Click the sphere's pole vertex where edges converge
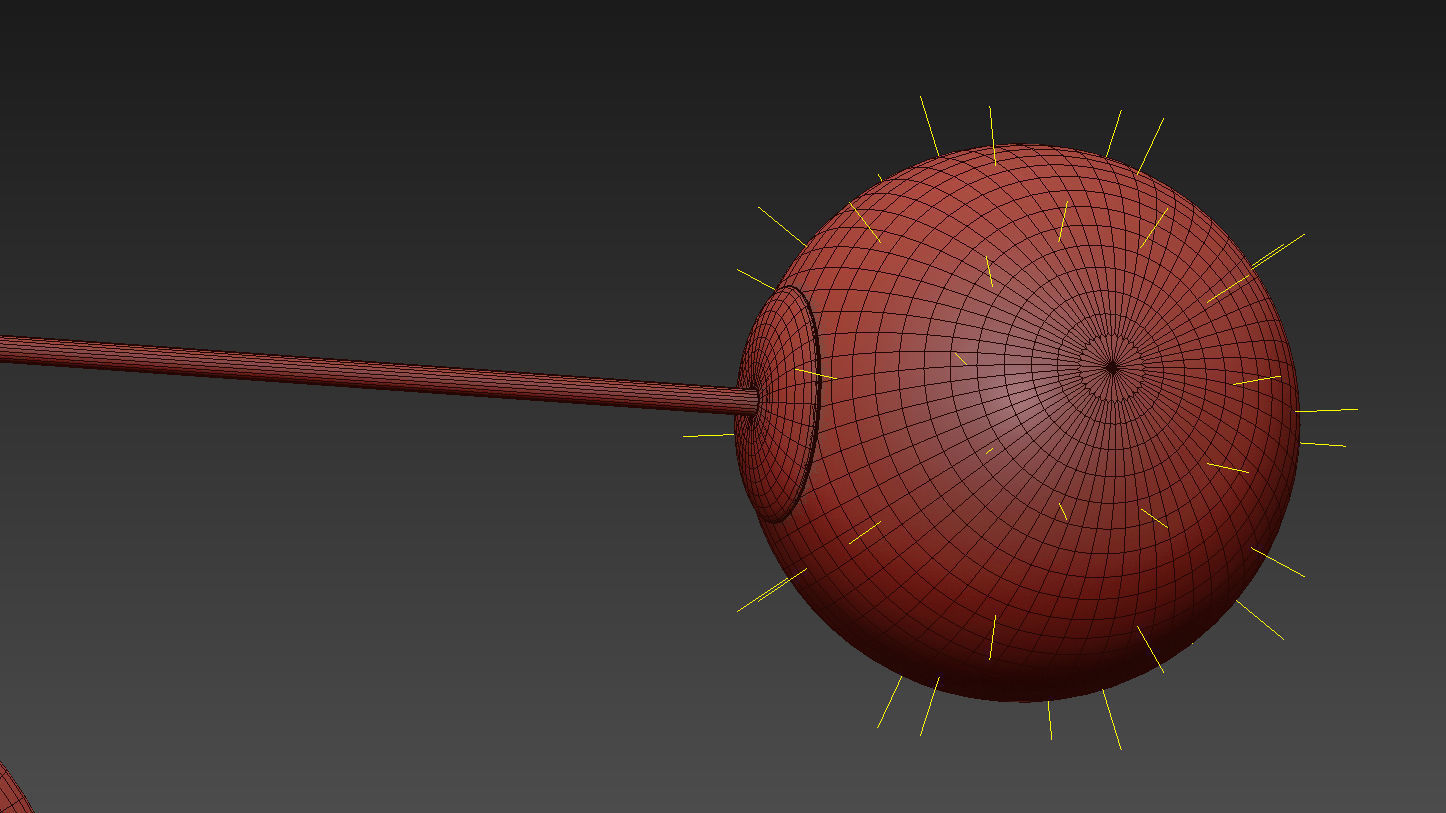The image size is (1446, 813). point(1112,367)
